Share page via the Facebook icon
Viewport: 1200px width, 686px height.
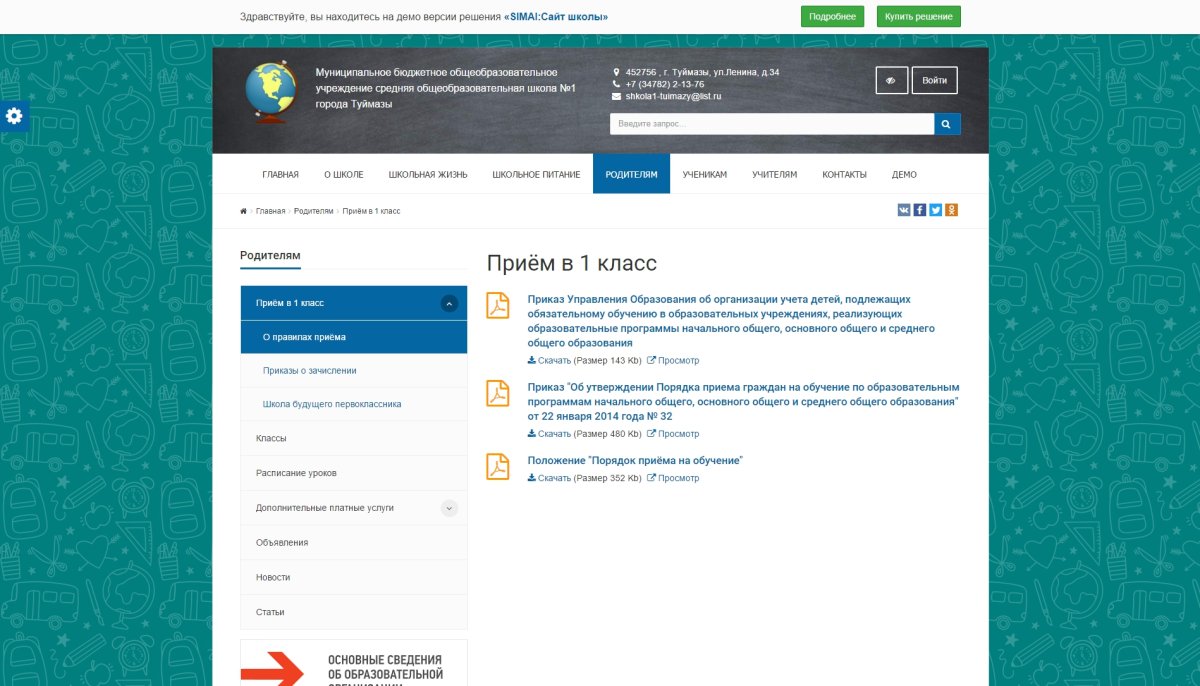(919, 210)
